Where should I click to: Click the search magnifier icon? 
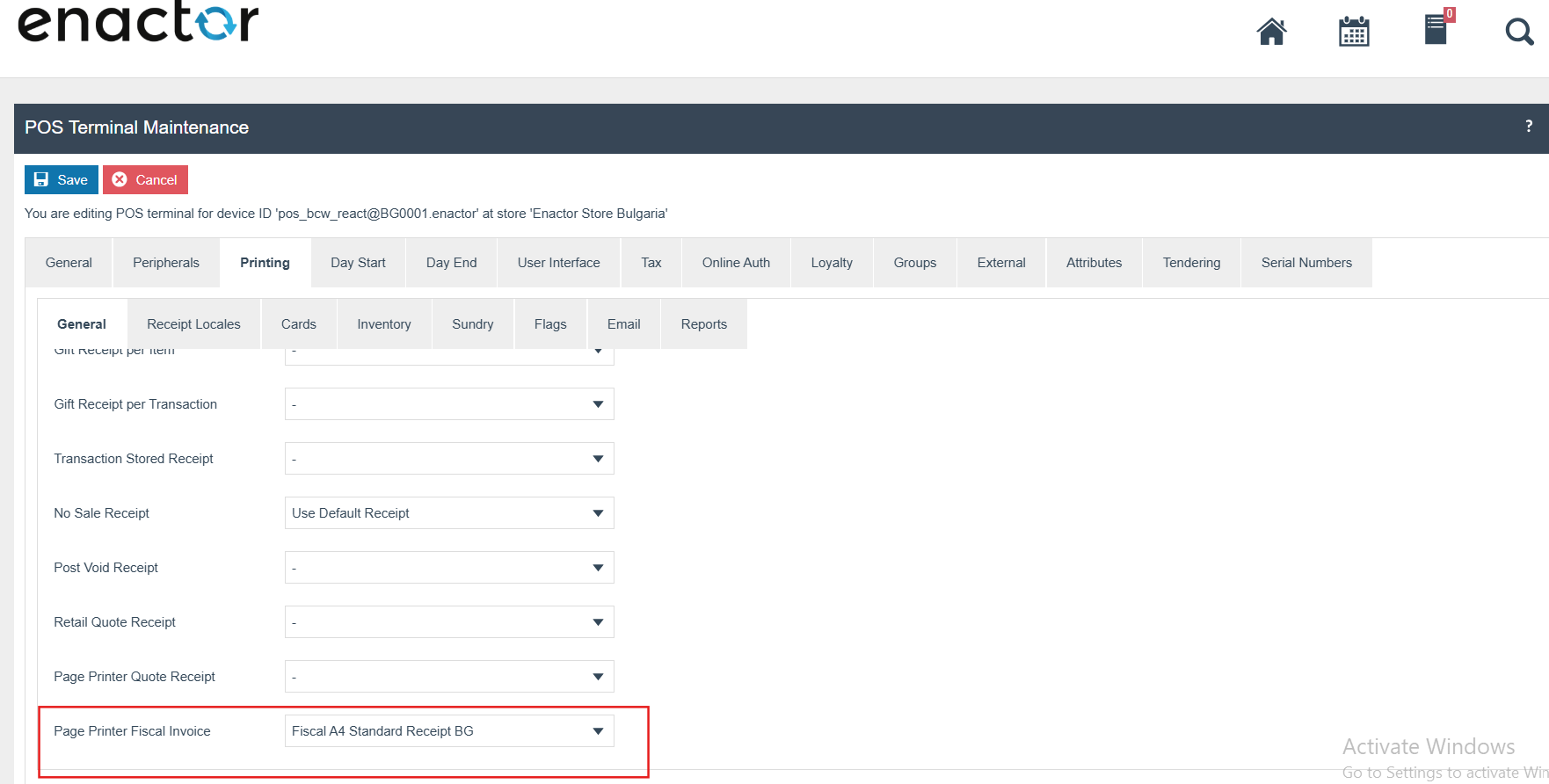(1518, 33)
